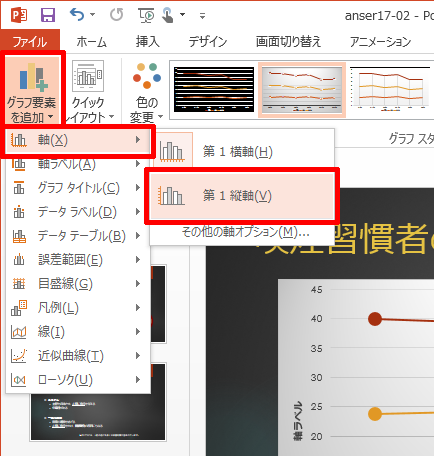
Task: Click the error bars icon beside 誤差範囲(E)
Action: 19,260
